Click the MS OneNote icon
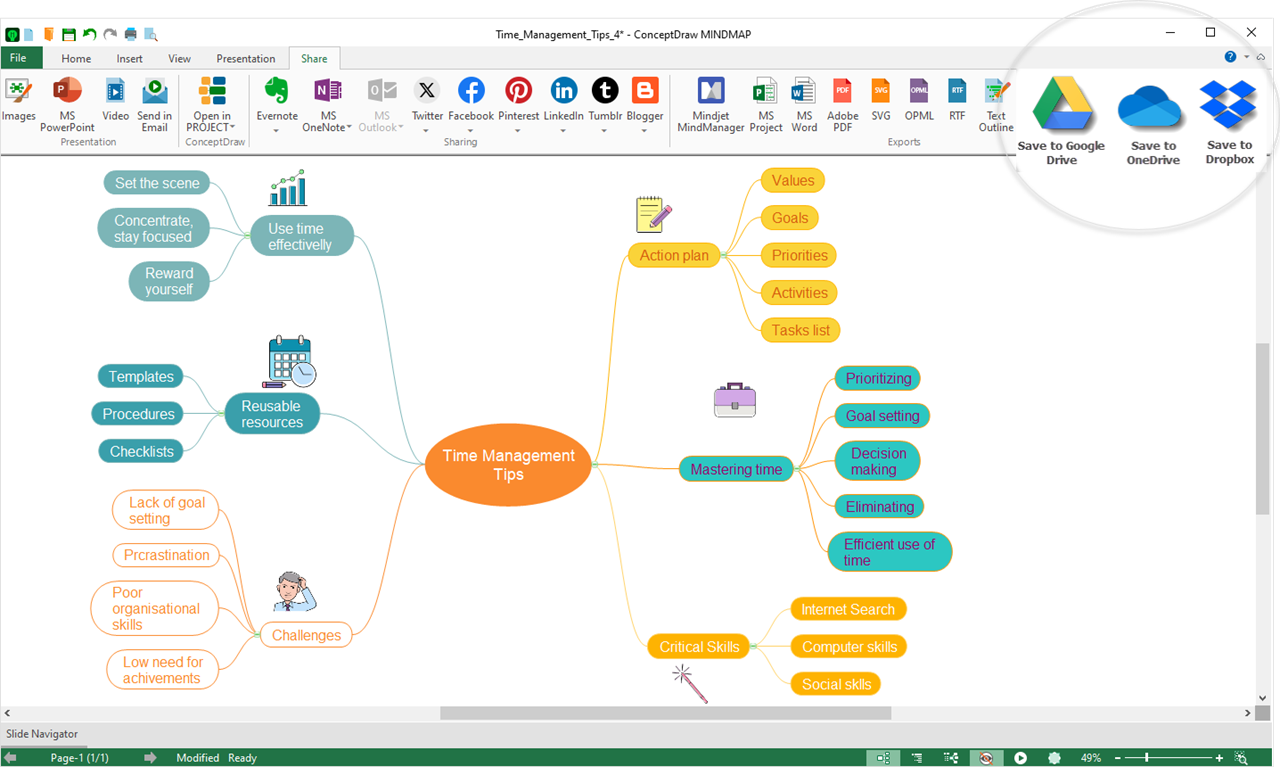 tap(328, 91)
